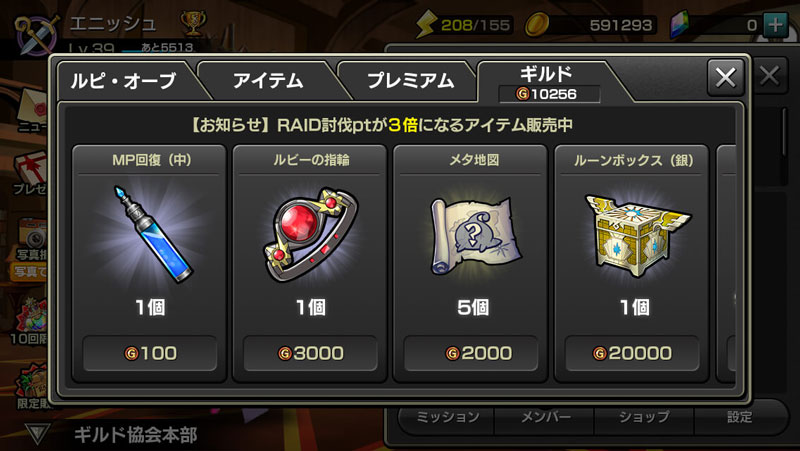Select the ギルド tab

(x=546, y=82)
